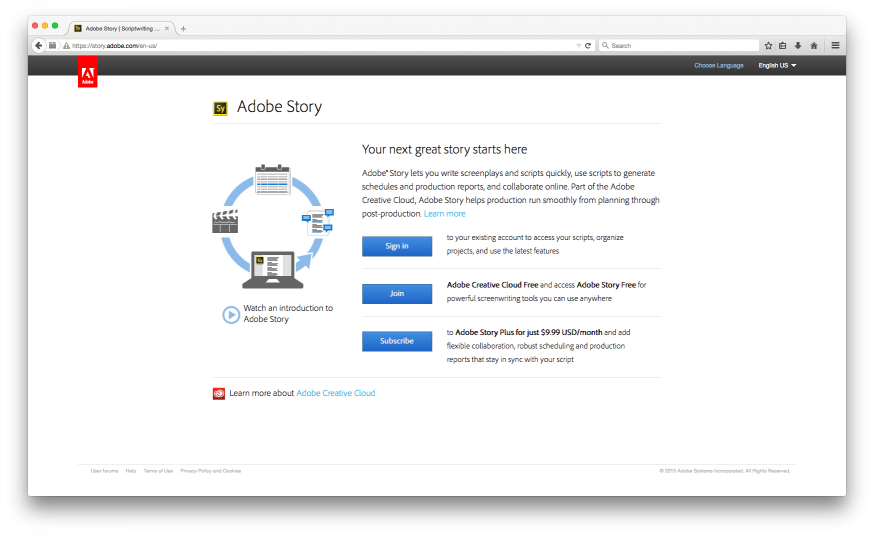Follow the Learn more link
The image size is (874, 536).
(x=444, y=214)
